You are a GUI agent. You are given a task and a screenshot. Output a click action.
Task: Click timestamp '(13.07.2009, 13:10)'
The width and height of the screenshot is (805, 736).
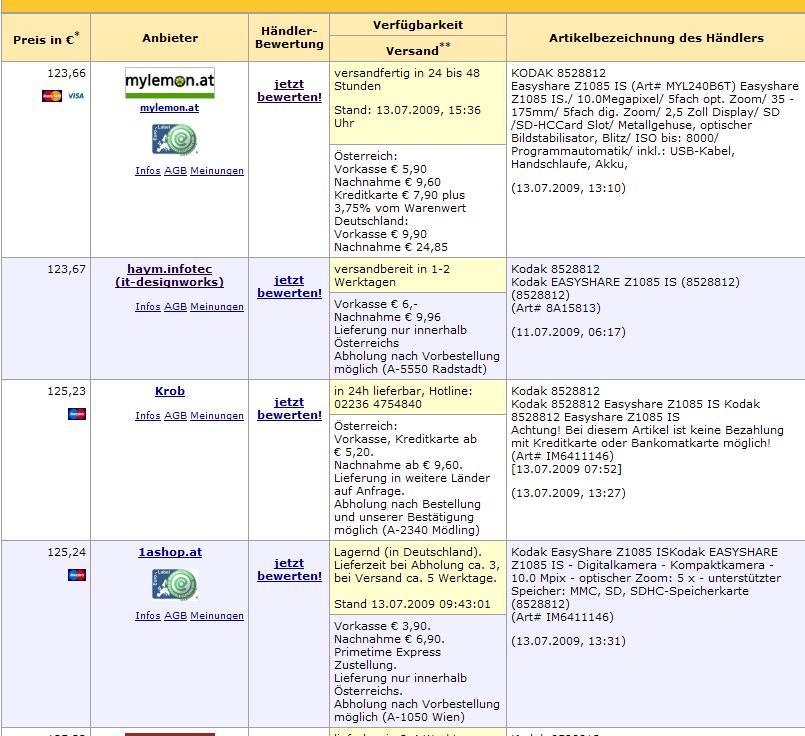click(568, 188)
